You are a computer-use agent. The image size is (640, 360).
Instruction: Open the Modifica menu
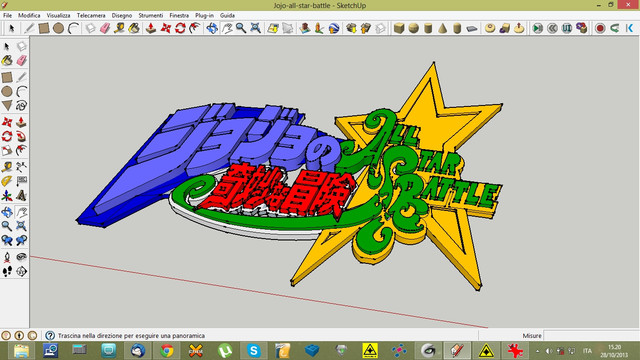(29, 16)
